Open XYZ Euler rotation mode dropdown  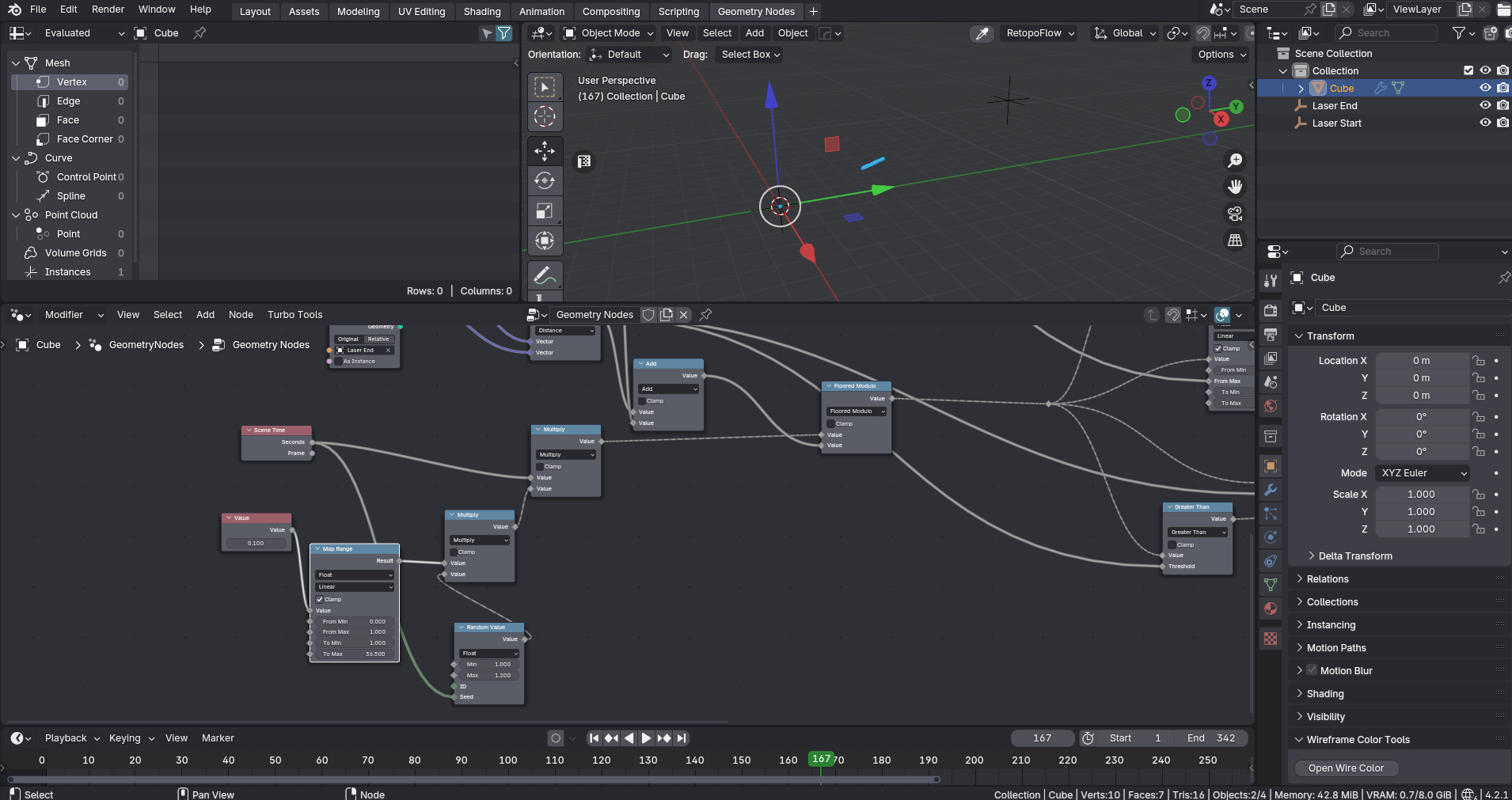pyautogui.click(x=1423, y=473)
